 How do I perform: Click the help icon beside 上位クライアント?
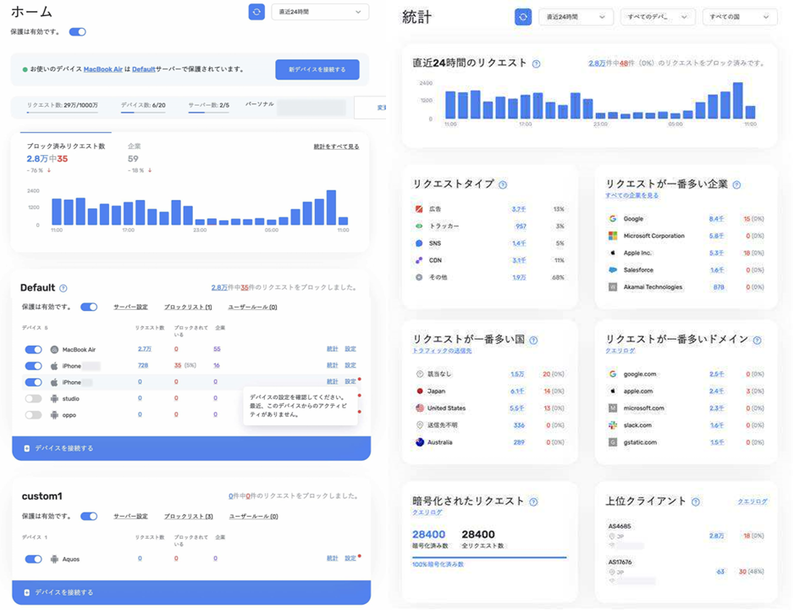[695, 501]
